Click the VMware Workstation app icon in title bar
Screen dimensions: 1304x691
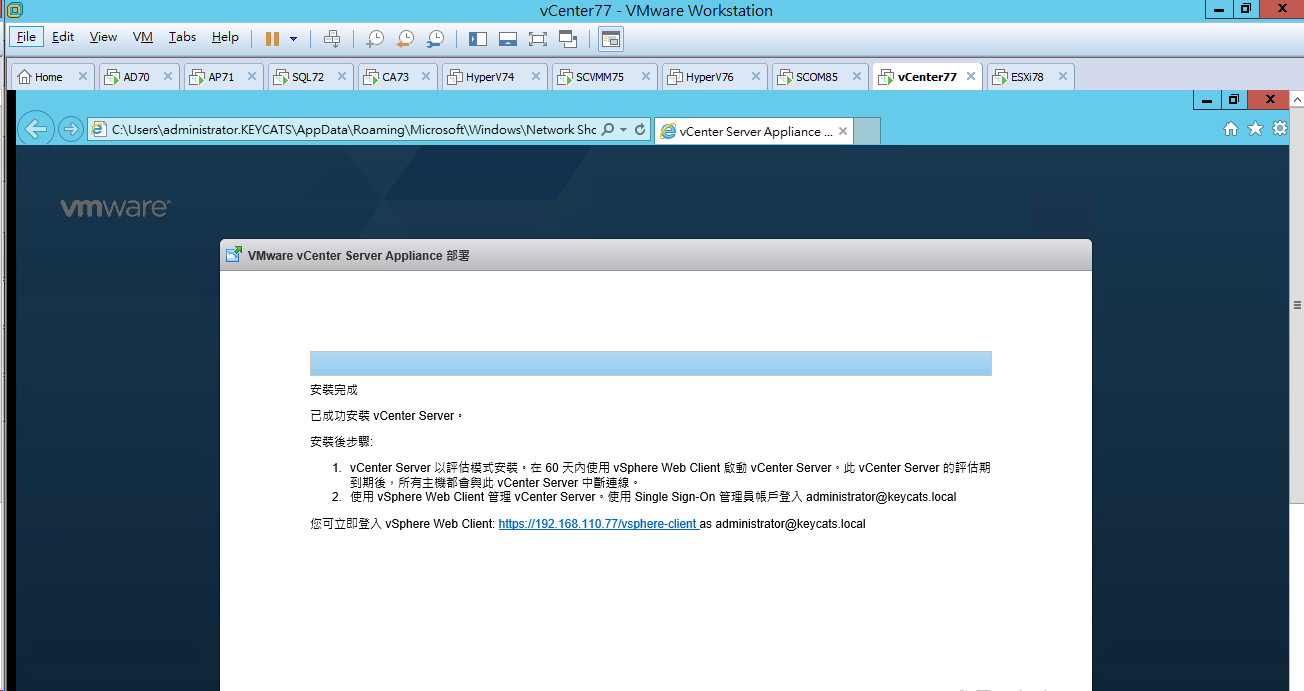point(14,10)
